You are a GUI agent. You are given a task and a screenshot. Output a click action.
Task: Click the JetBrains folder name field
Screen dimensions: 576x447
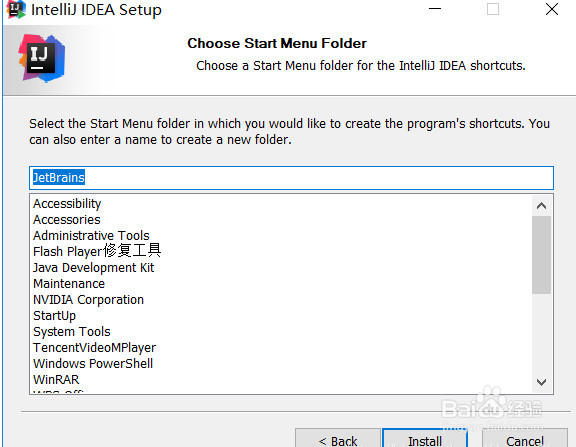click(291, 178)
